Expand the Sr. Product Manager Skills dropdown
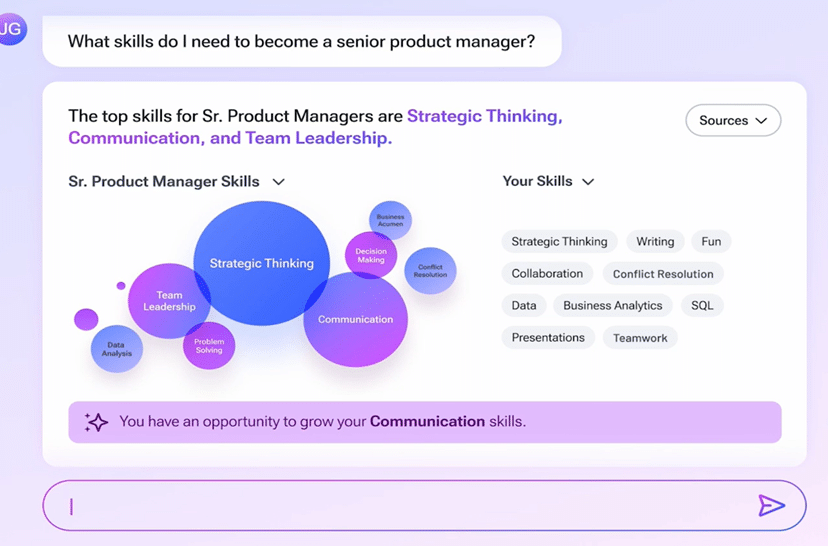 [x=176, y=182]
